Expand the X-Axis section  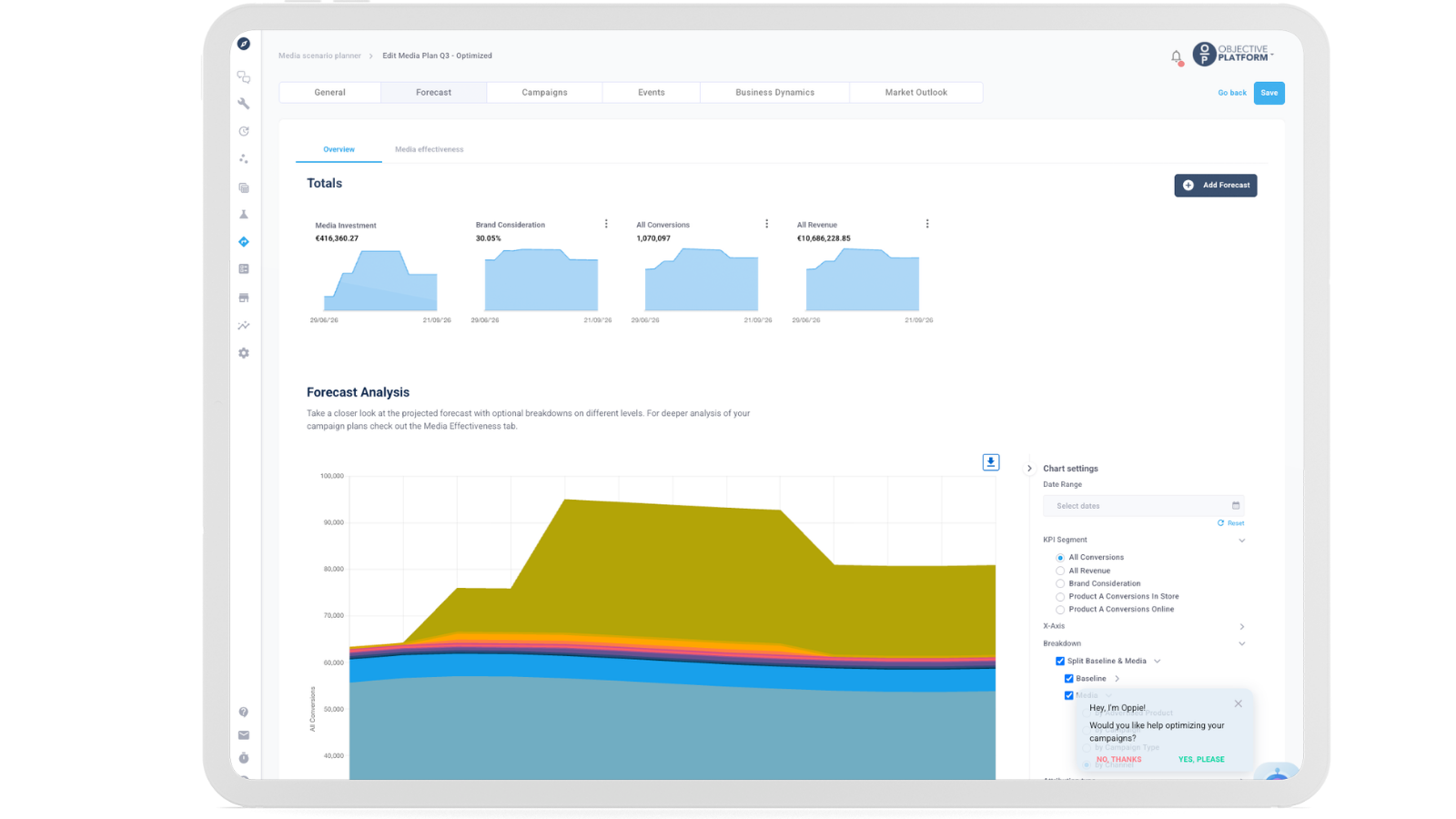pyautogui.click(x=1242, y=627)
